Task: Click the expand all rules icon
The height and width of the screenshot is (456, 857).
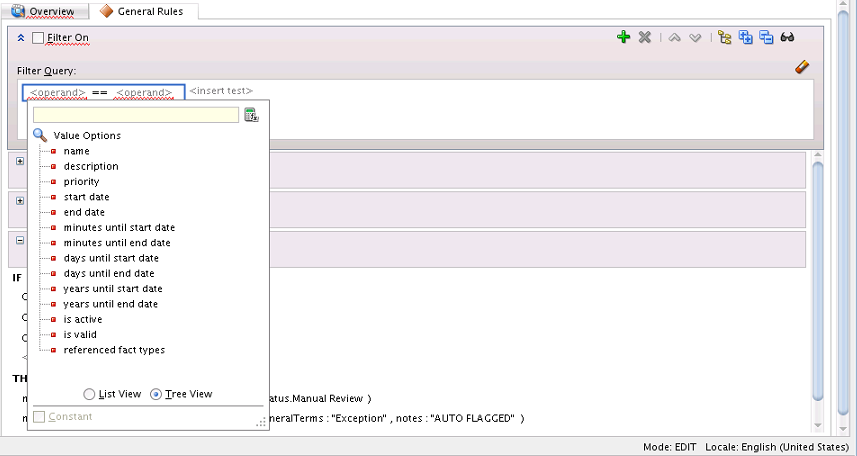Action: coord(746,37)
